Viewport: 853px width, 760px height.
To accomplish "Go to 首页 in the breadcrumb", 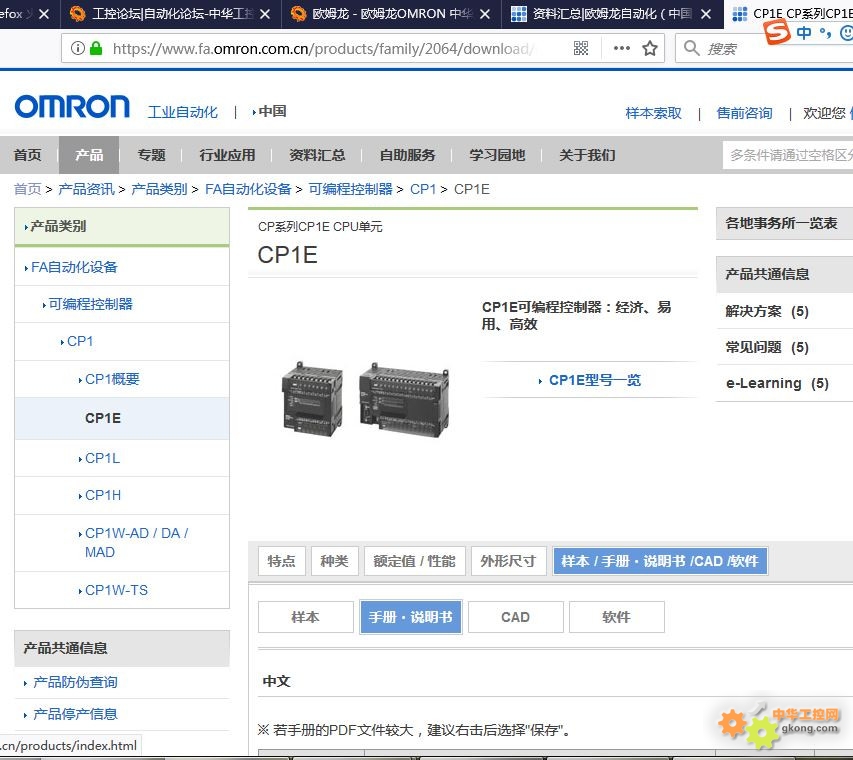I will [28, 189].
